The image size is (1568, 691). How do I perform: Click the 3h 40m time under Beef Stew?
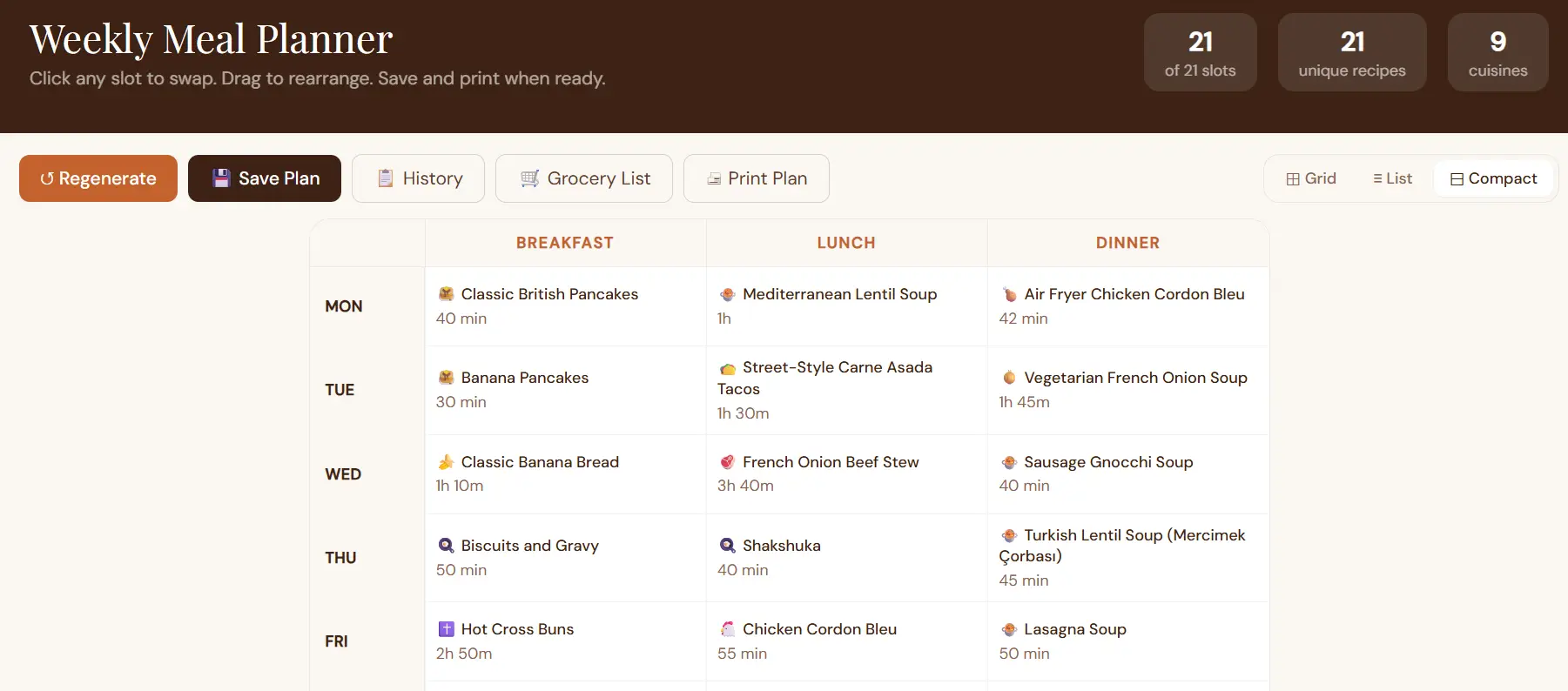[745, 486]
